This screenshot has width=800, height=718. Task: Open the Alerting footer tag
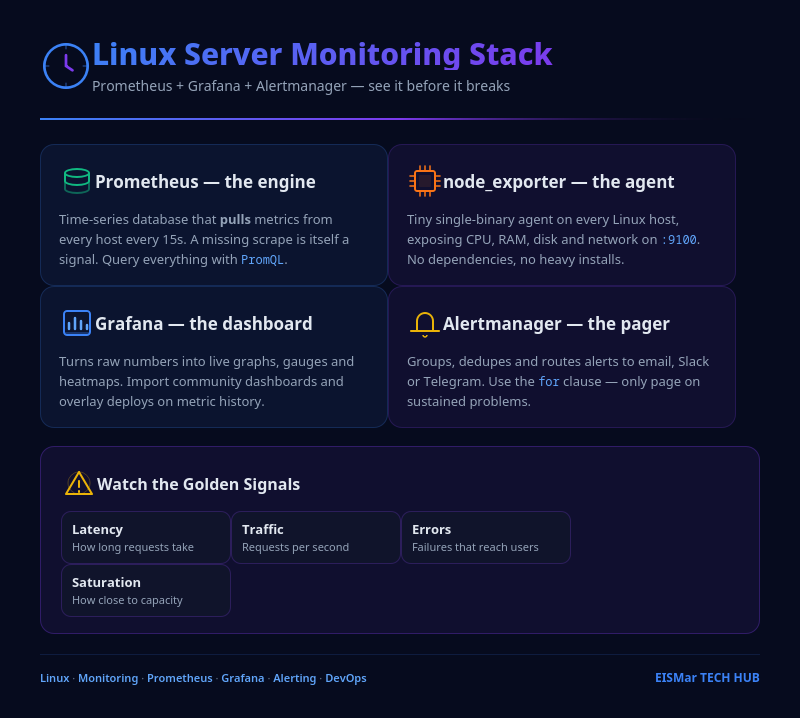pyautogui.click(x=294, y=678)
